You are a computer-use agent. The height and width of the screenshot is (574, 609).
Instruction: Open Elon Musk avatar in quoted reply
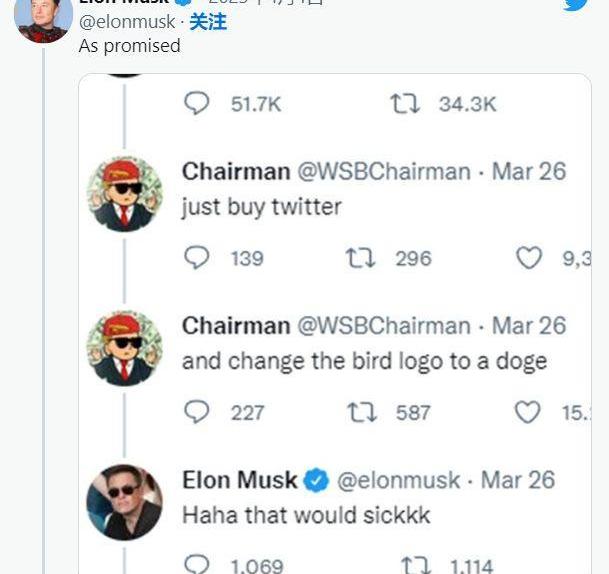point(125,502)
